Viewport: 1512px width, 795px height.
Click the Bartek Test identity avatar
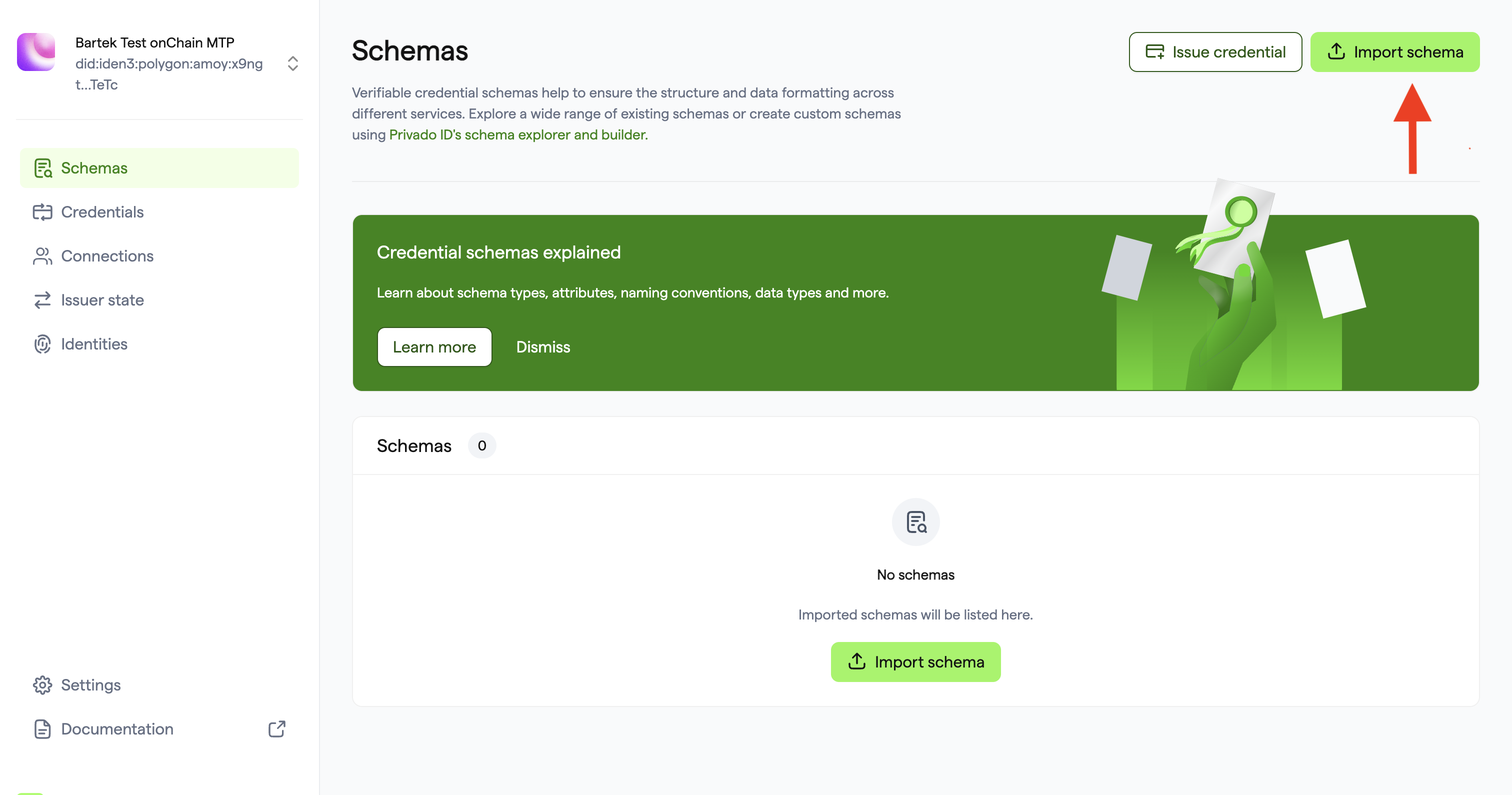click(36, 52)
